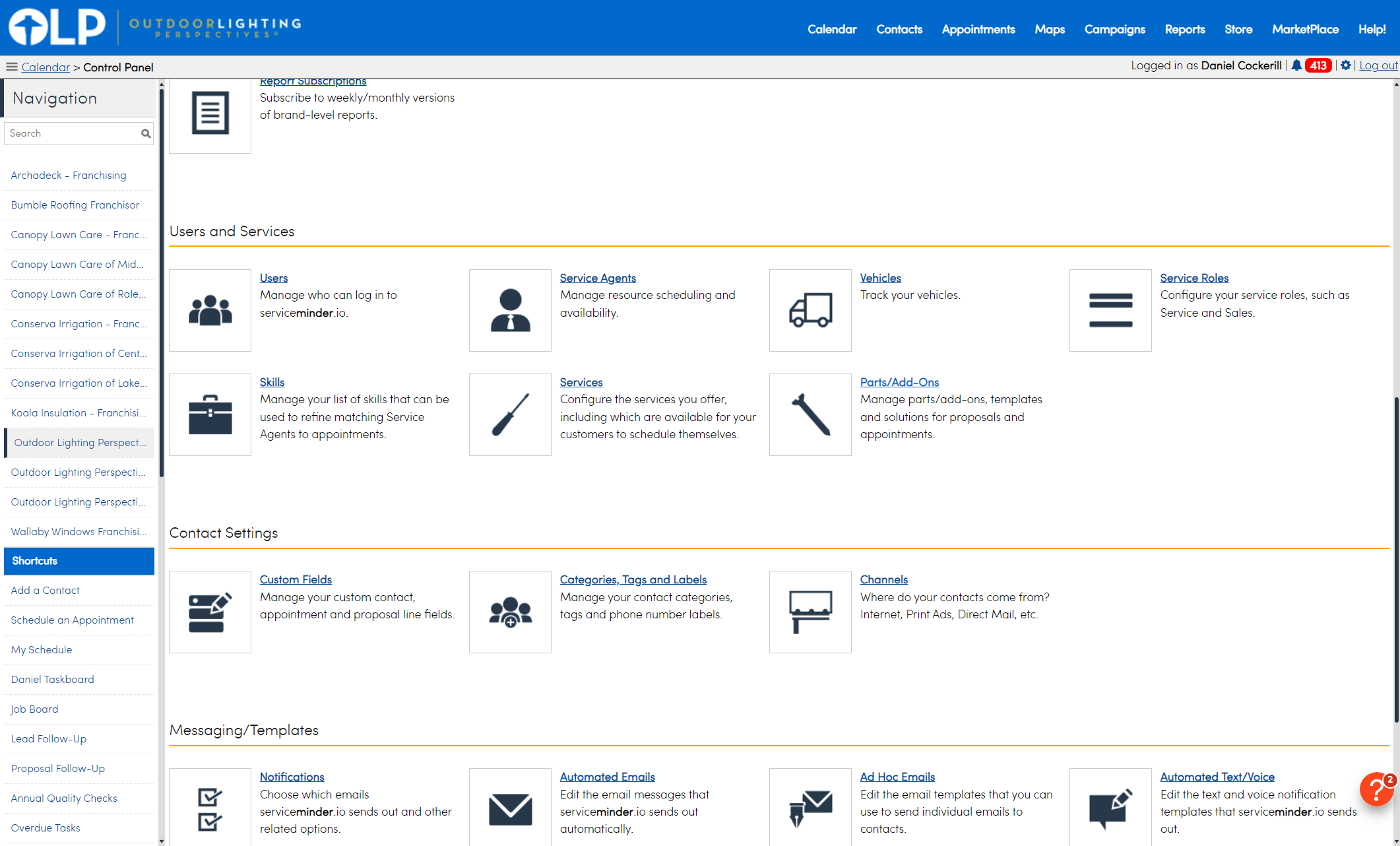This screenshot has width=1400, height=846.
Task: Open the Calendar menu in top bar
Action: click(832, 29)
